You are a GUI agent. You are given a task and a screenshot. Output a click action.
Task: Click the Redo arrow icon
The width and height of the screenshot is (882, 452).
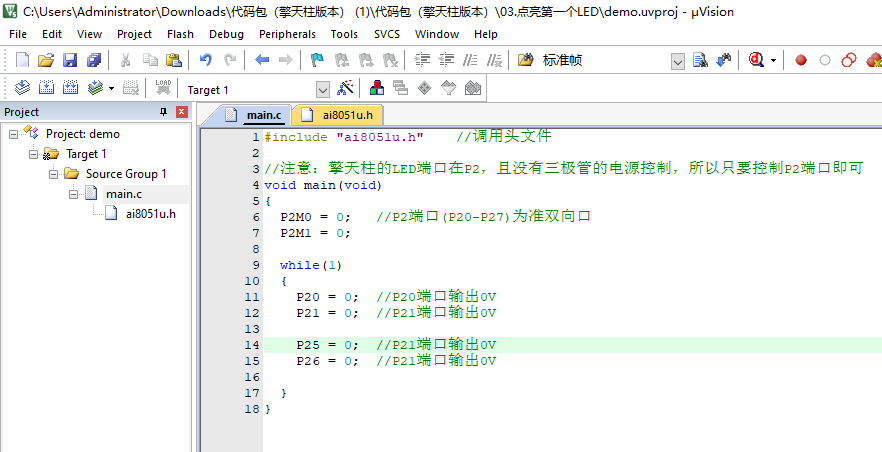(x=230, y=60)
